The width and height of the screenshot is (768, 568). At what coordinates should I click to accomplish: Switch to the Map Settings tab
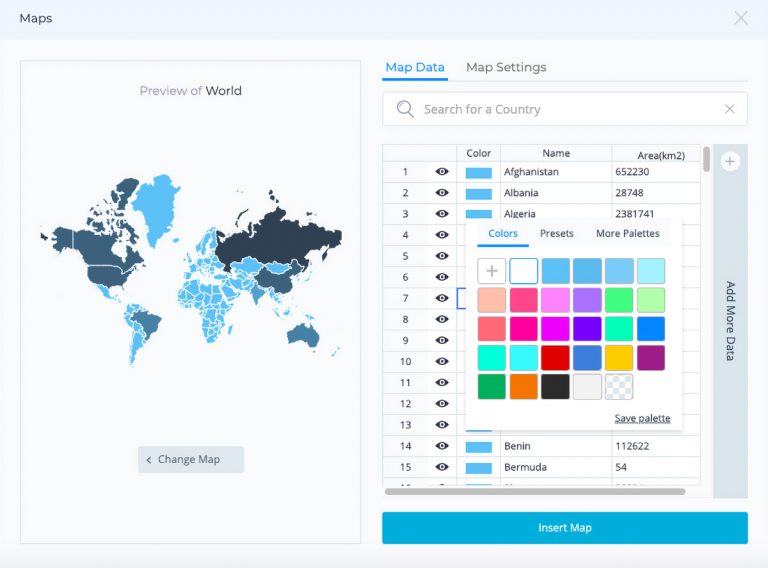(x=506, y=67)
